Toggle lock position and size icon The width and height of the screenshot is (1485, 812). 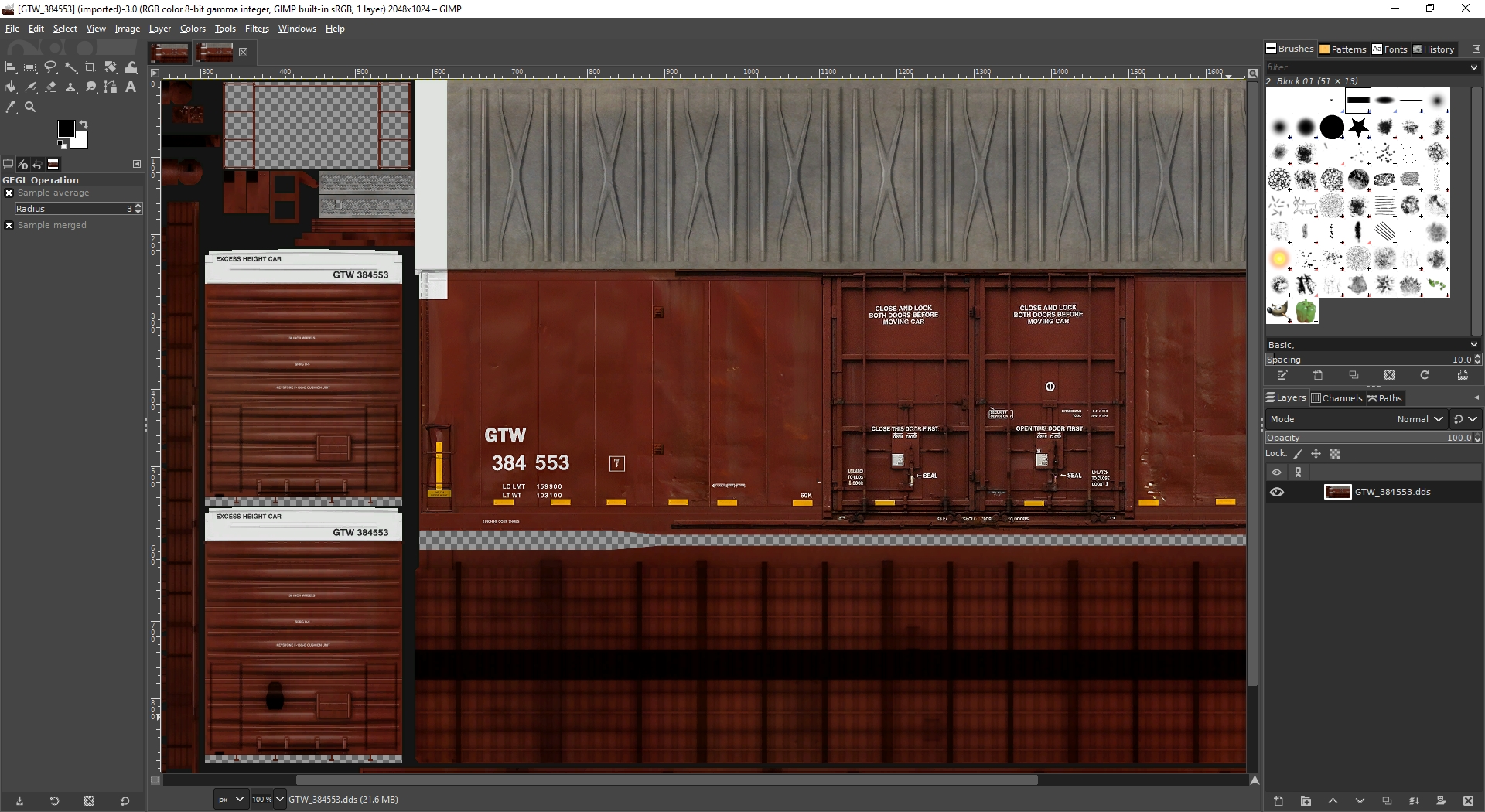click(x=1316, y=454)
